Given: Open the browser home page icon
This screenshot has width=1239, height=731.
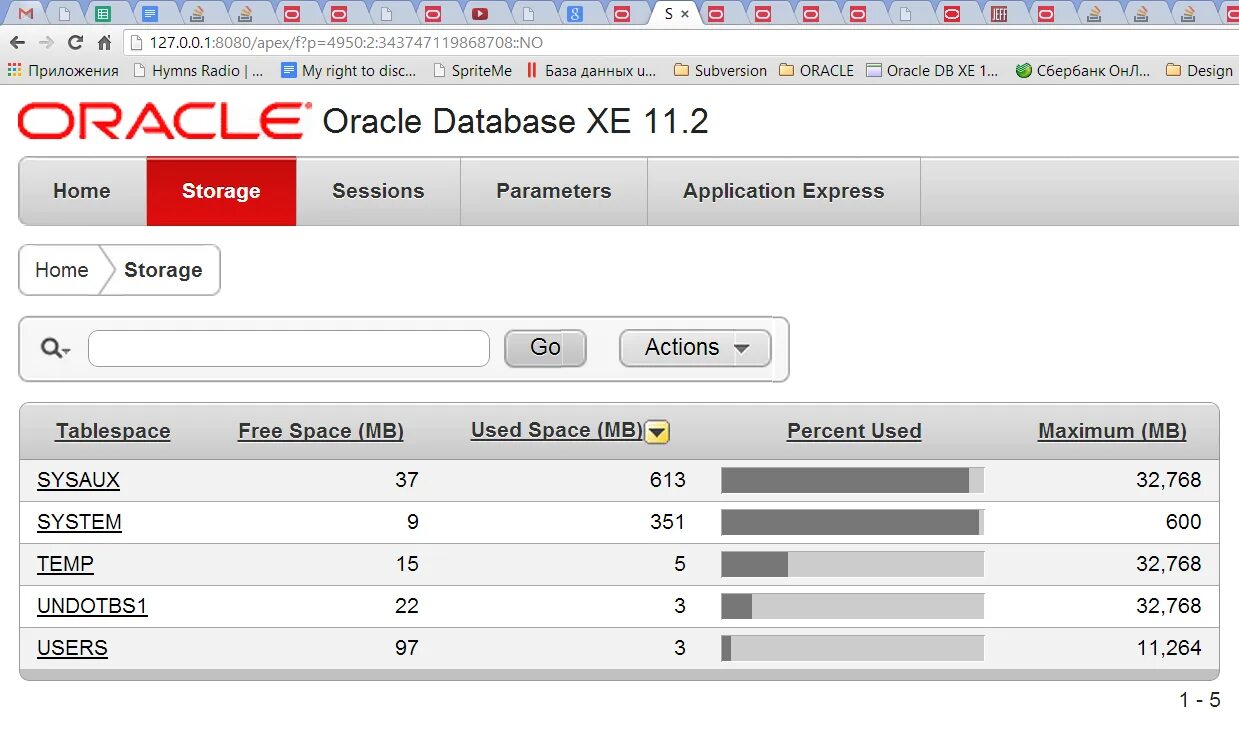Looking at the screenshot, I should coord(104,43).
